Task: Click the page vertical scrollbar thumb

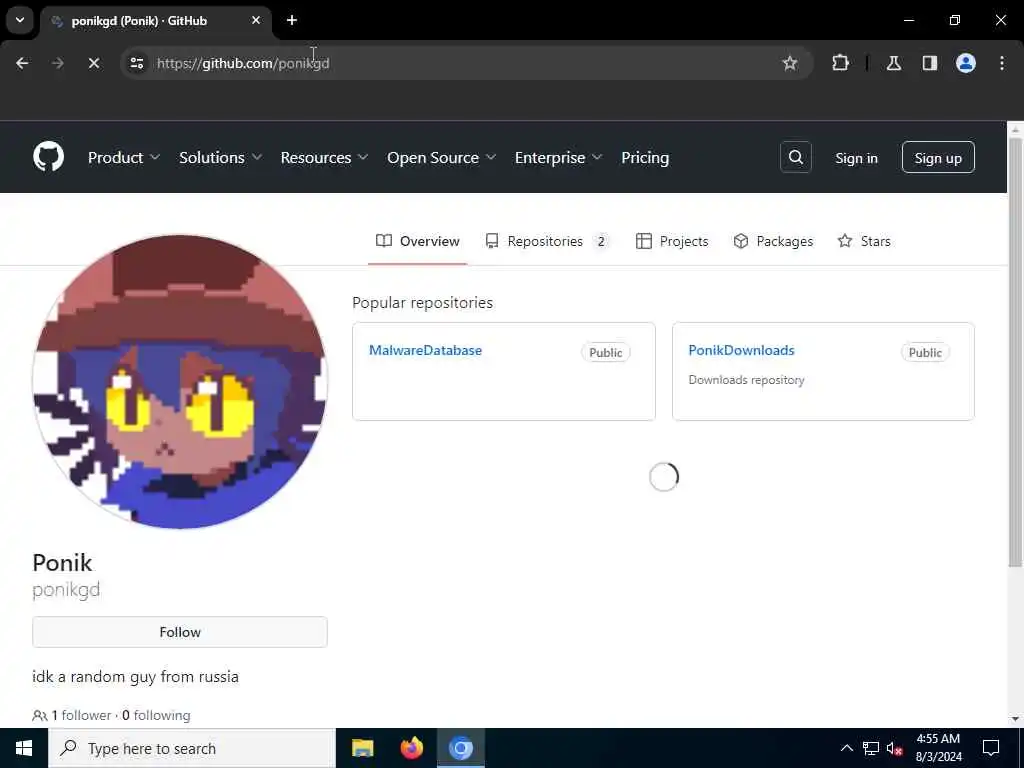Action: (x=1015, y=353)
